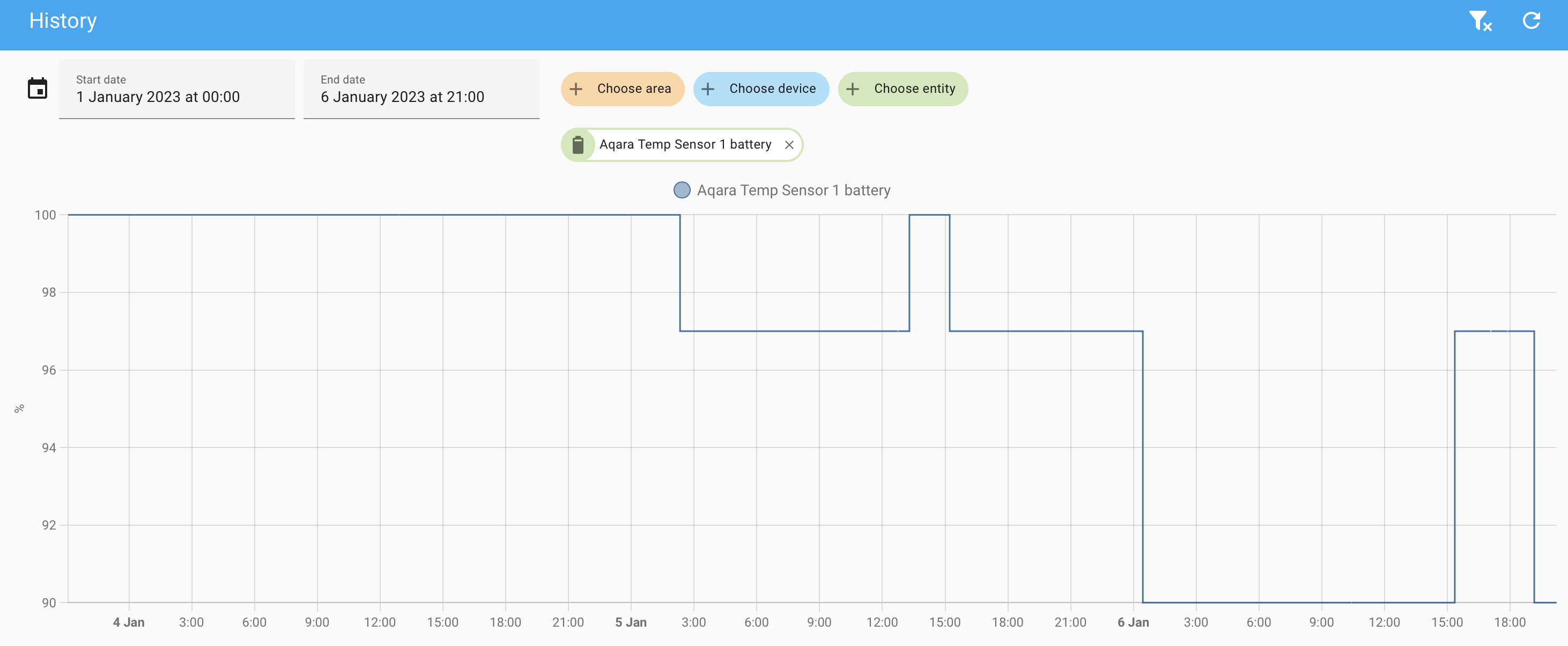This screenshot has height=646, width=1568.
Task: Click the X to remove the Aqara battery filter
Action: (789, 145)
